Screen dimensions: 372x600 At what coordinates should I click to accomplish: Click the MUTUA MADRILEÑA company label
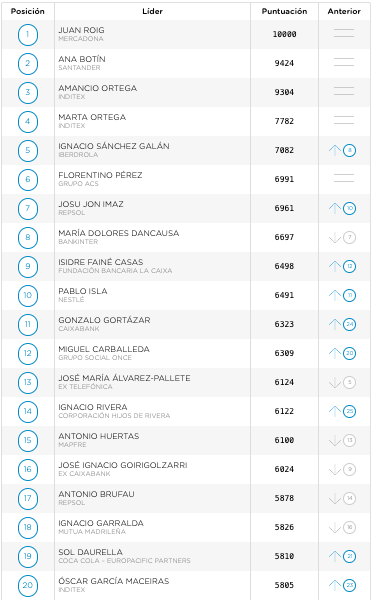click(x=92, y=532)
